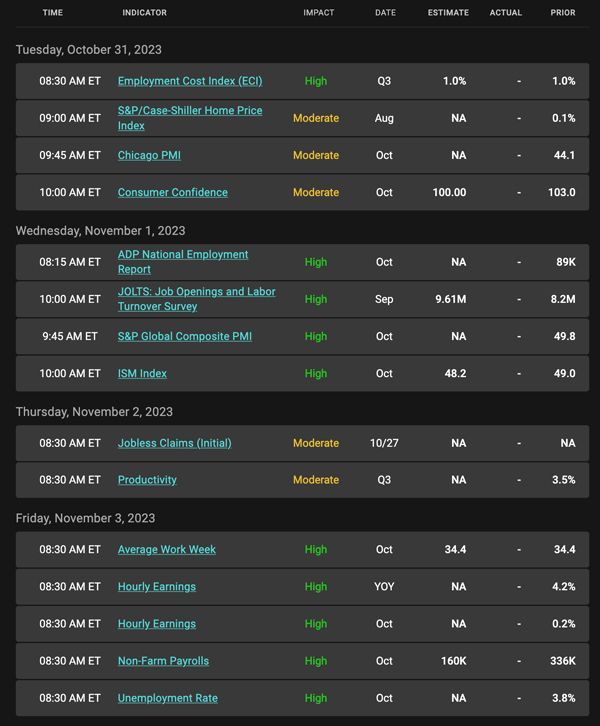This screenshot has height=726, width=600.
Task: Click the TIME column header
Action: 53,13
